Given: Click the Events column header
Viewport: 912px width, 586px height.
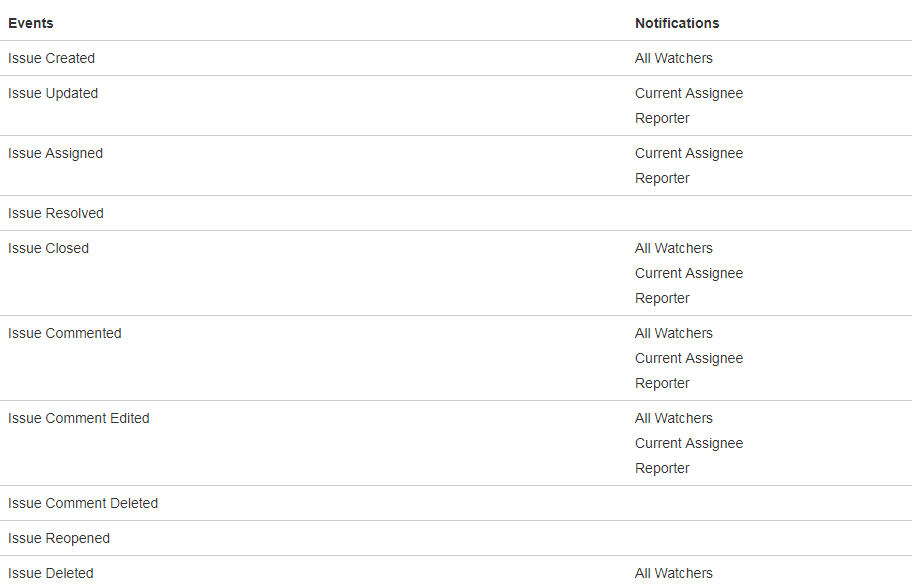Looking at the screenshot, I should coord(31,23).
